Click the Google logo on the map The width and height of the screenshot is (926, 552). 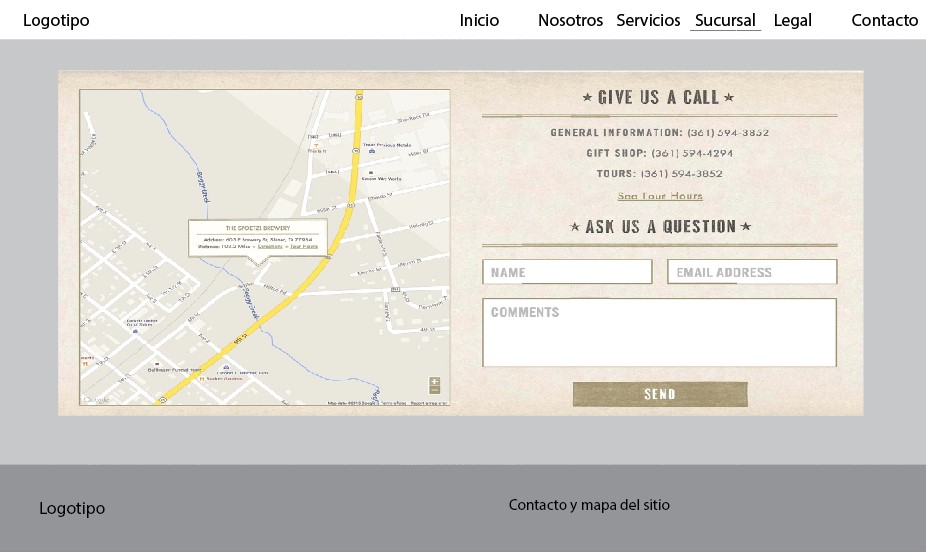[x=96, y=400]
